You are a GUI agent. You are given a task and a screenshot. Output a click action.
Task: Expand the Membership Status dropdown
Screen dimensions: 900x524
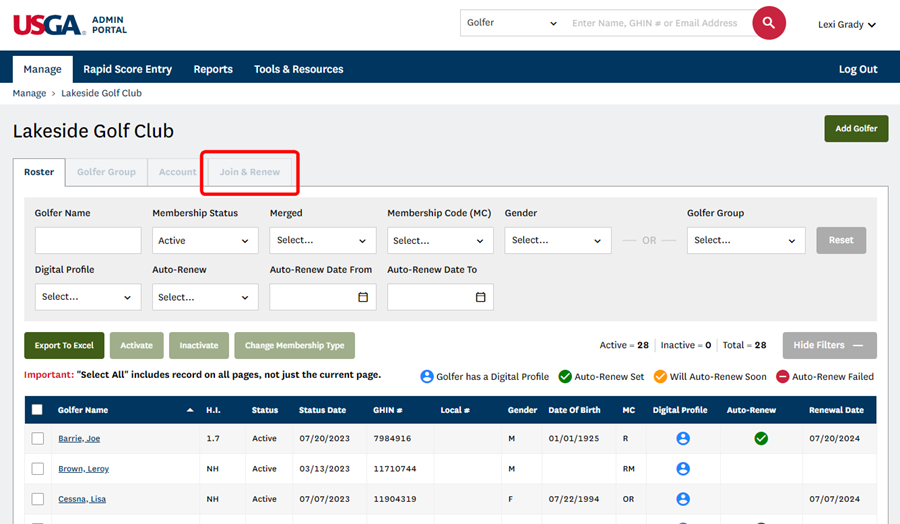[x=205, y=240]
